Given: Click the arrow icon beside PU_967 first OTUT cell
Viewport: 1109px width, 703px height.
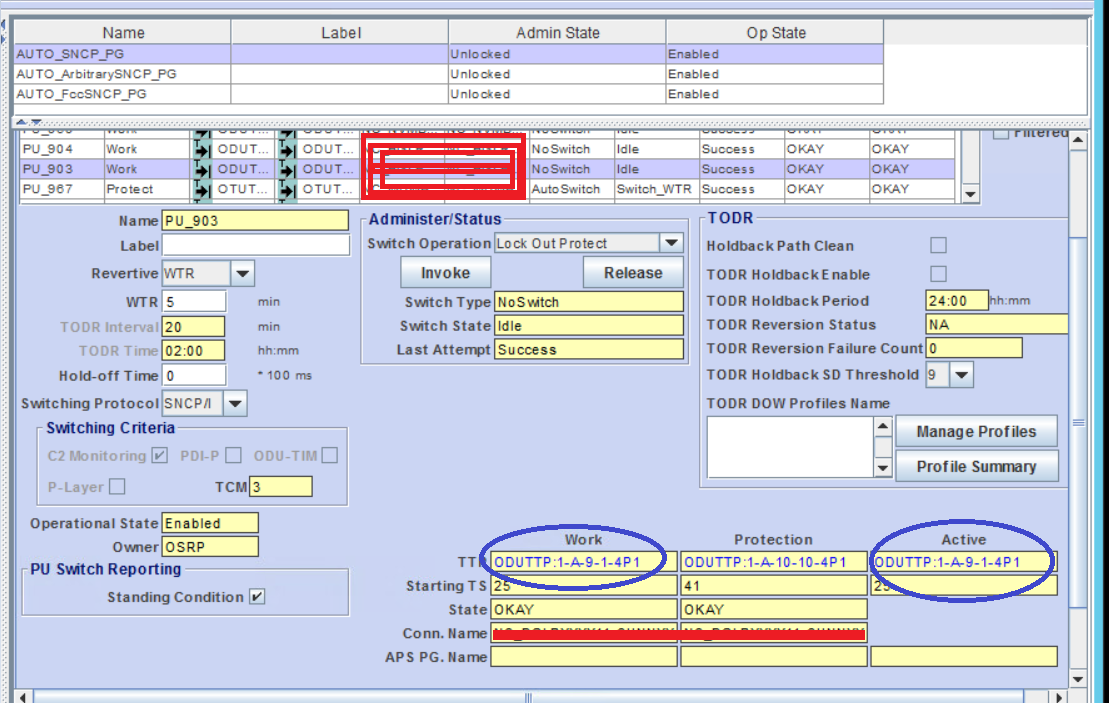Looking at the screenshot, I should pos(202,189).
